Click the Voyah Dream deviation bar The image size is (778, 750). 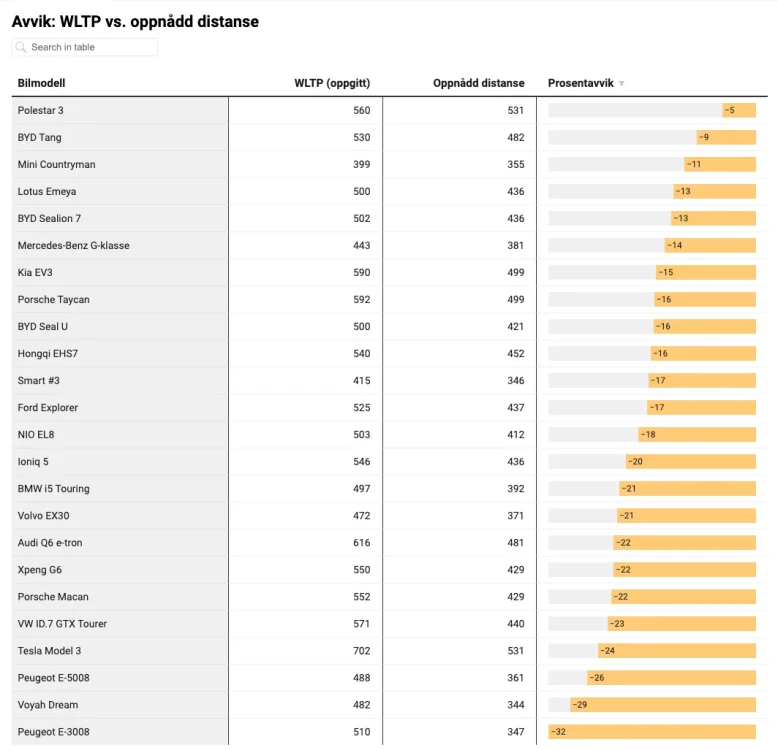point(663,705)
